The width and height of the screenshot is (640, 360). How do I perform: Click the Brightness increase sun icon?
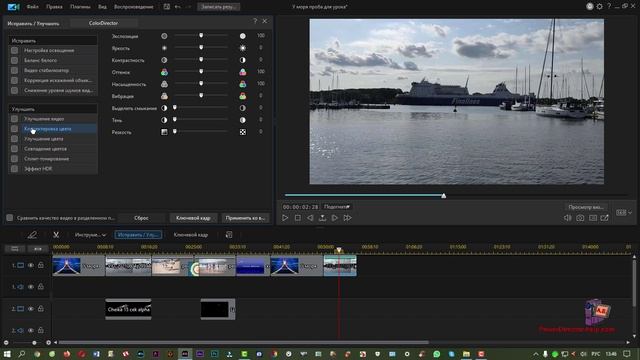(x=242, y=48)
